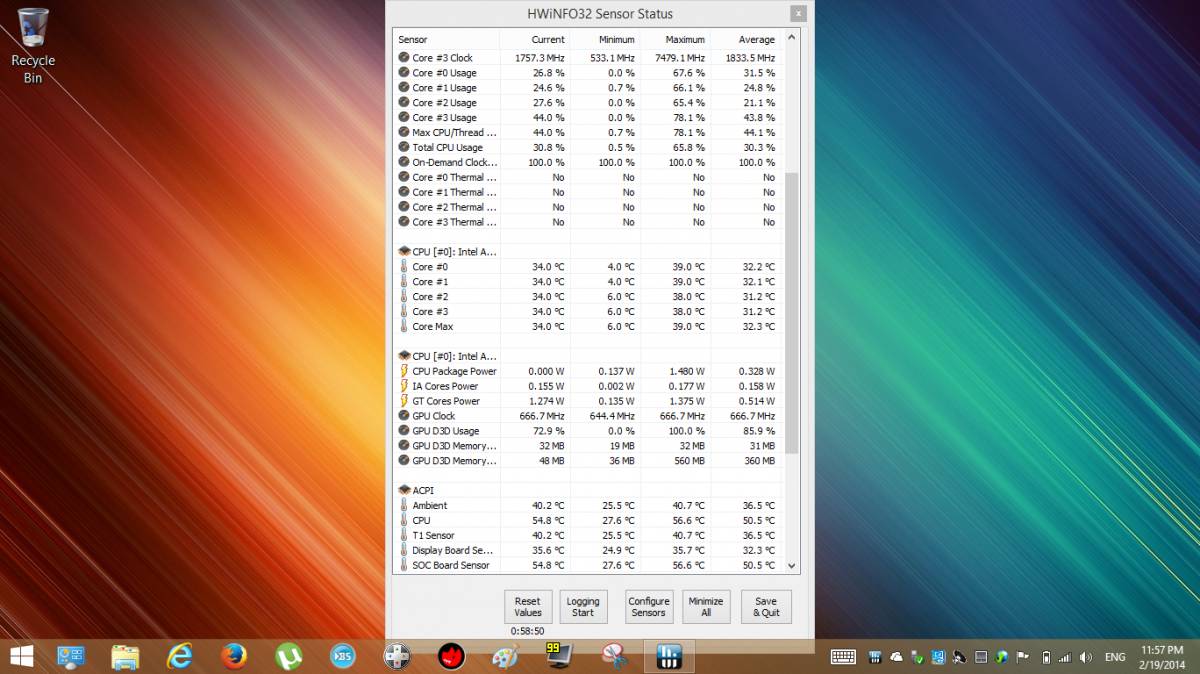The height and width of the screenshot is (674, 1200).
Task: Open the red flame taskbar app
Action: click(x=452, y=656)
